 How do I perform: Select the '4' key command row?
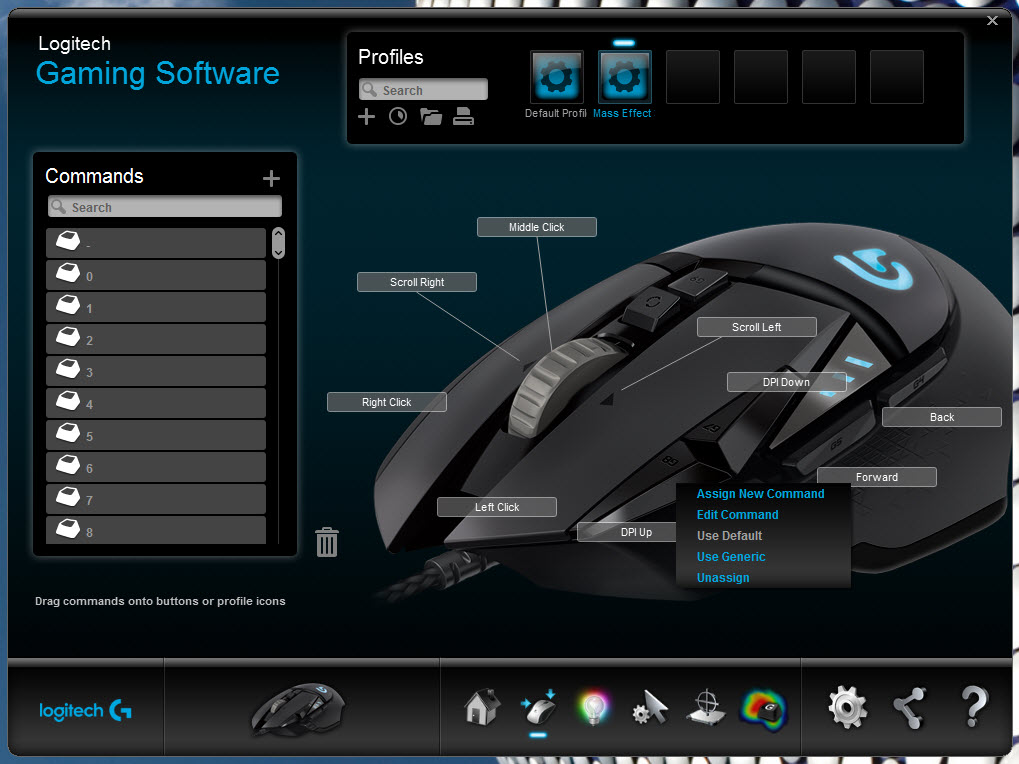tap(156, 403)
